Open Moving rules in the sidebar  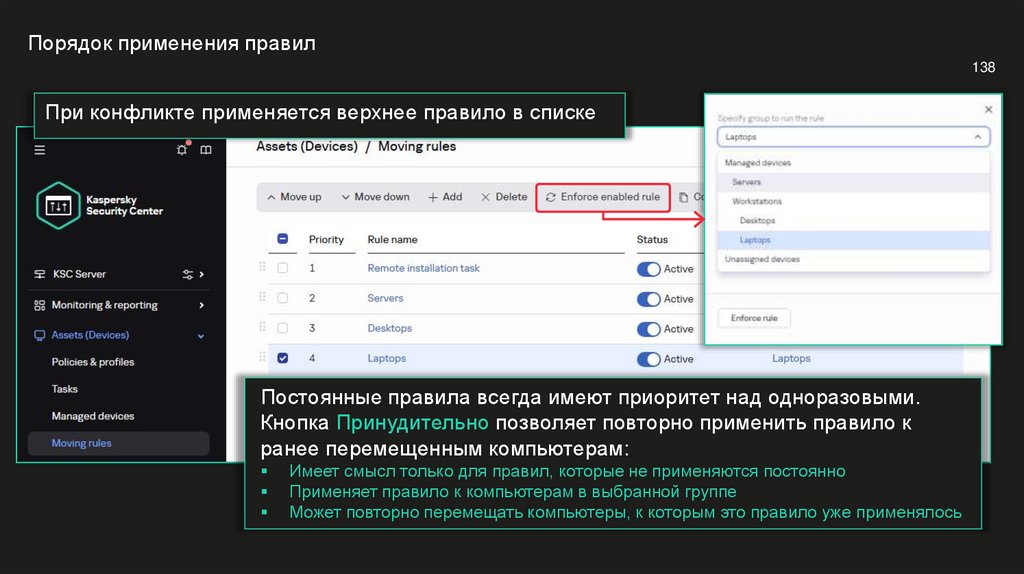(x=118, y=443)
